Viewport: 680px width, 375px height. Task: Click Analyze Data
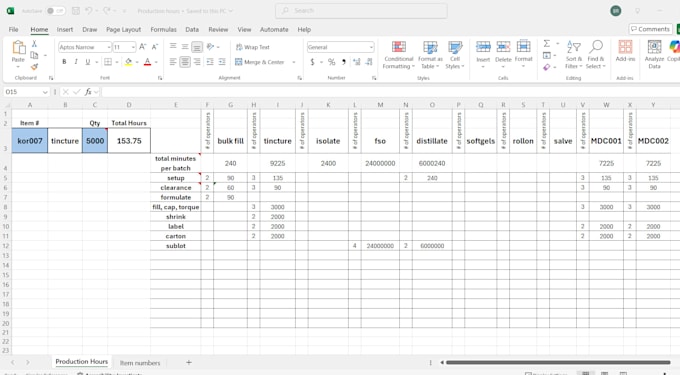[x=654, y=55]
